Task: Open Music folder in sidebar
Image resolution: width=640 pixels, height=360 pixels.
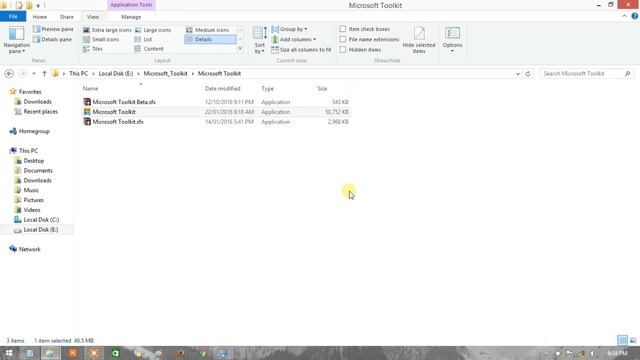Action: point(31,190)
